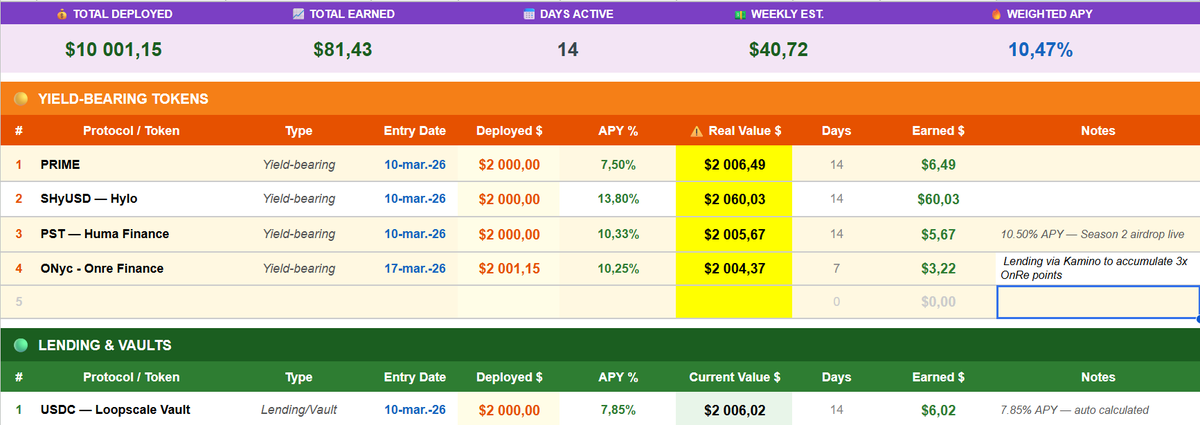Click the calendar icon beside DAYS ACTIVE
Image resolution: width=1200 pixels, height=425 pixels.
[529, 14]
